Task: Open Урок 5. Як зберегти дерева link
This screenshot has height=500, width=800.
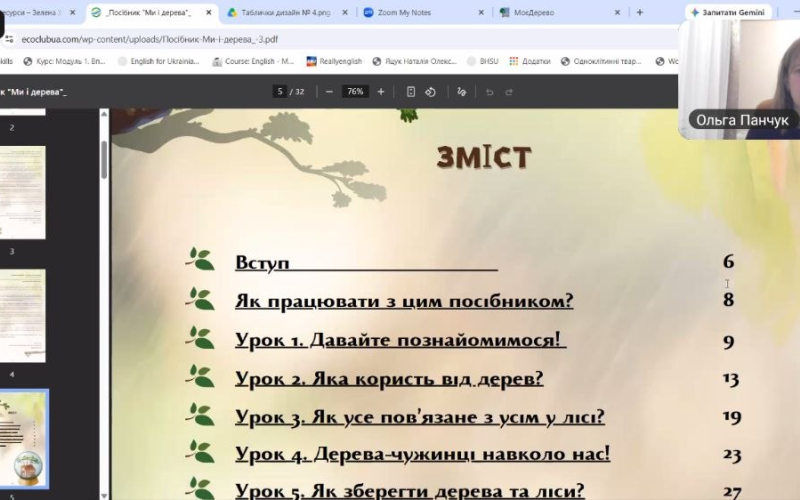Action: [410, 491]
